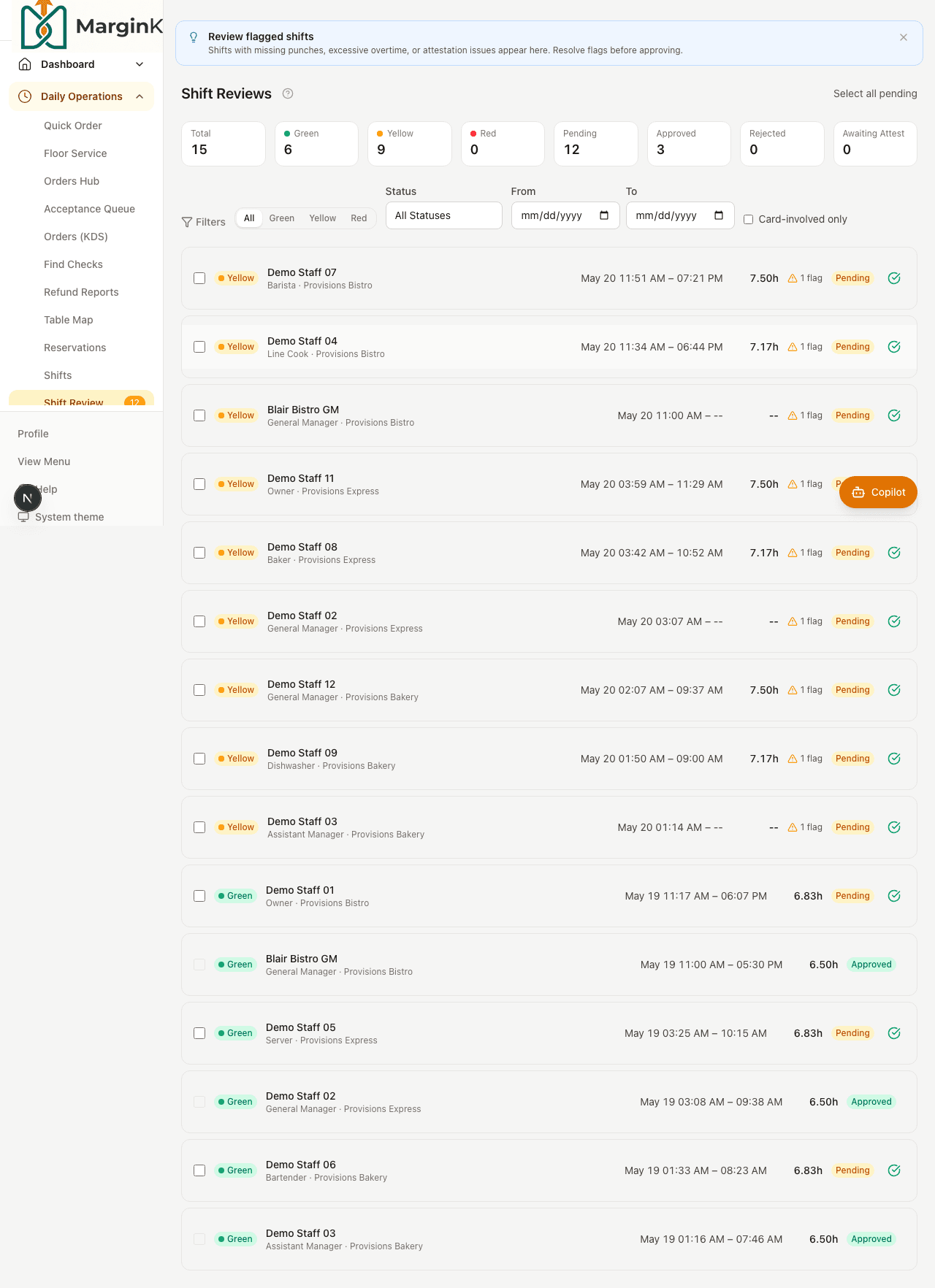Select the Red filter tab
935x1288 pixels.
pos(359,218)
